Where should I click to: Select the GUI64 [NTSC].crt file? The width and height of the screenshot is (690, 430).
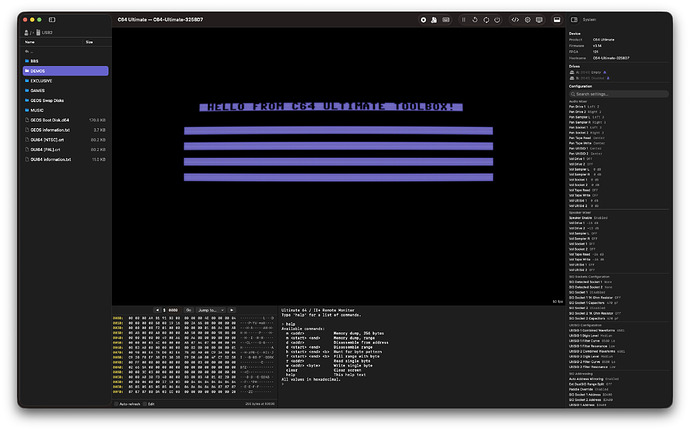coord(66,140)
